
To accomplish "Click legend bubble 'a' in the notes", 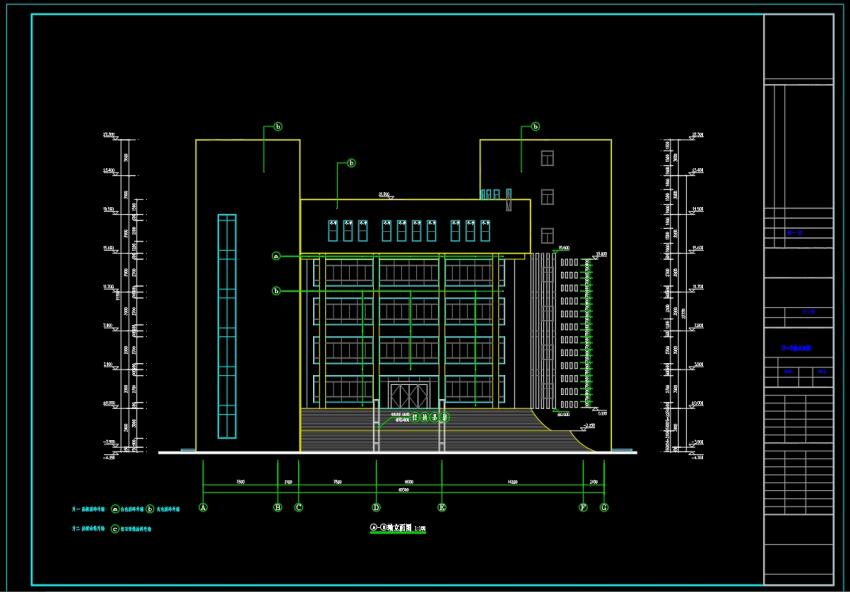I will [x=115, y=509].
